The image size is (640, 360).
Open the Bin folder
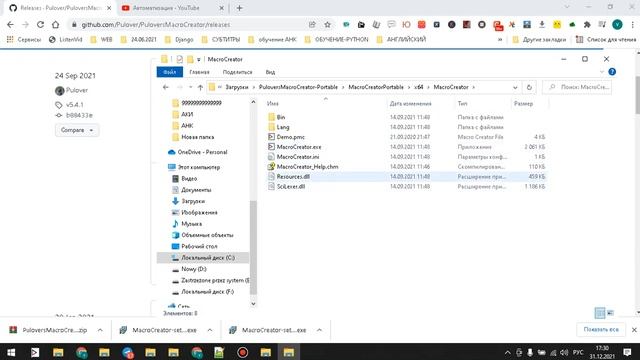tap(281, 117)
